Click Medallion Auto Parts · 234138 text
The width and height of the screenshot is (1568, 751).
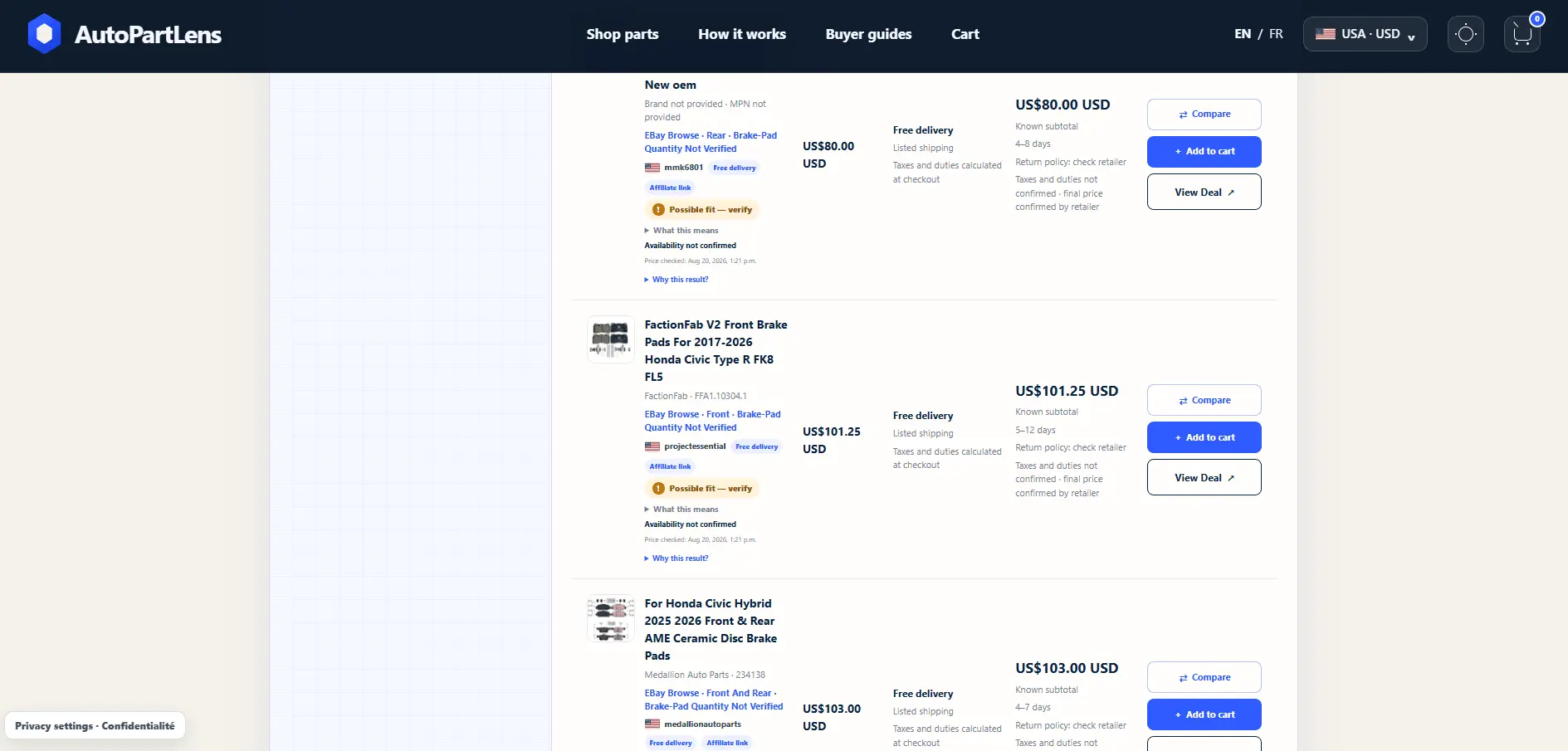click(x=705, y=675)
